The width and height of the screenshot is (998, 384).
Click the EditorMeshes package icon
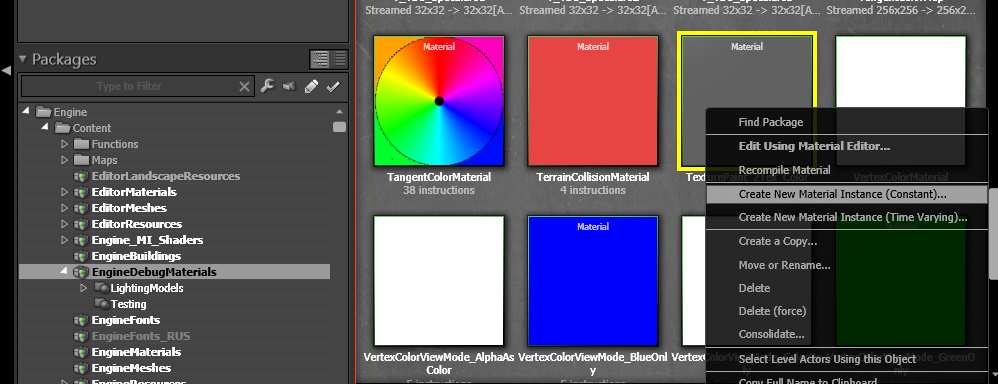point(81,208)
